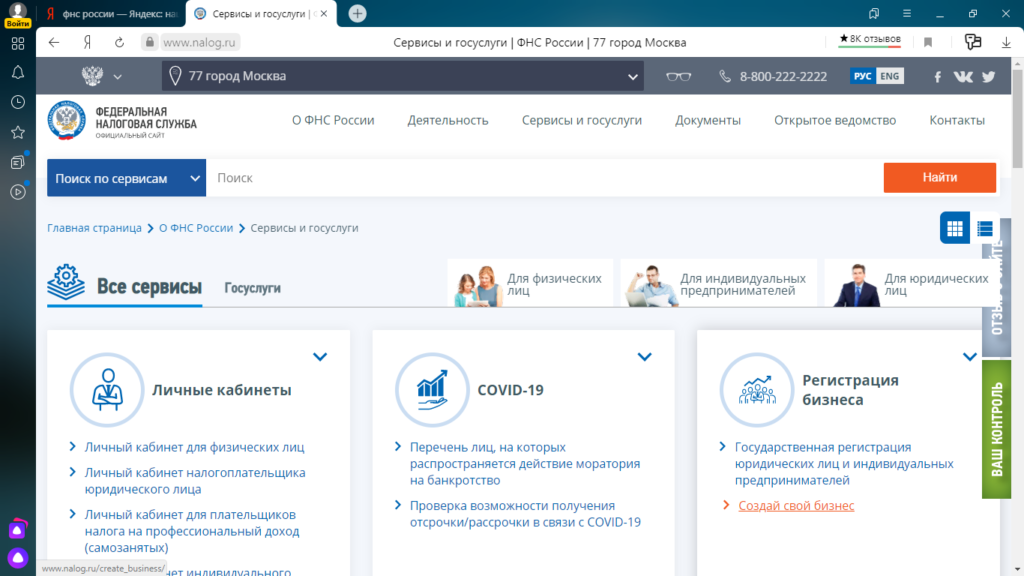Collapse the Личные кабинеты card chevron
Screen dimensions: 1024x576
pyautogui.click(x=320, y=357)
